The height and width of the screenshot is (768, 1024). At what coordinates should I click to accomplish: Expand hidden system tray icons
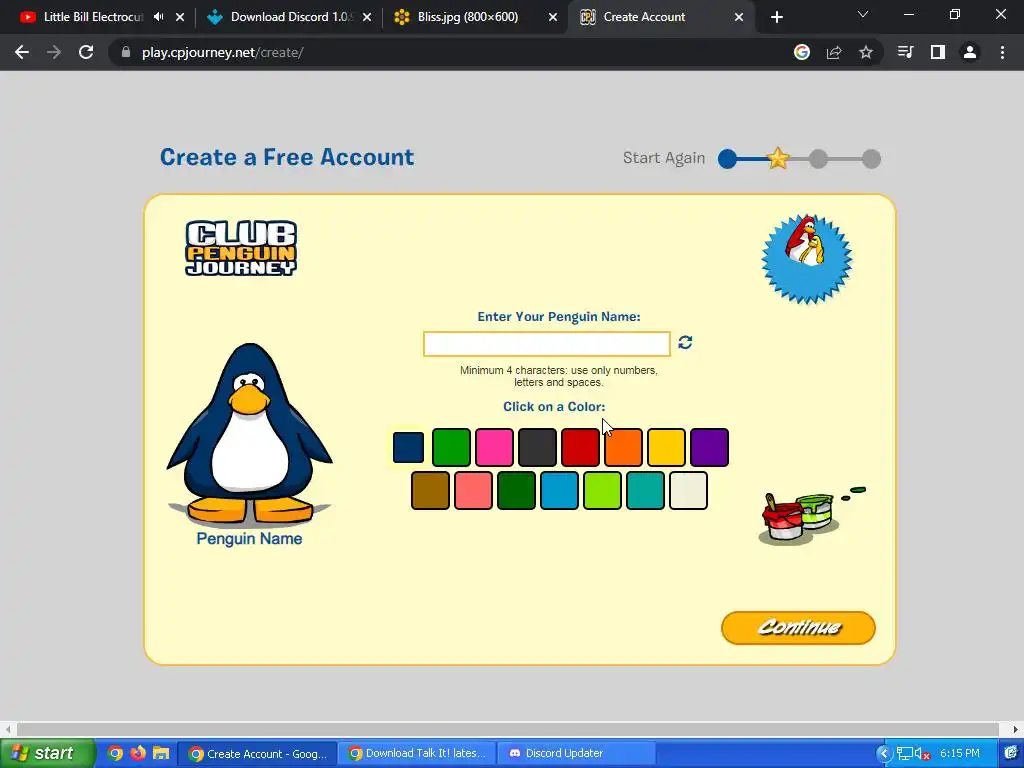click(x=883, y=754)
